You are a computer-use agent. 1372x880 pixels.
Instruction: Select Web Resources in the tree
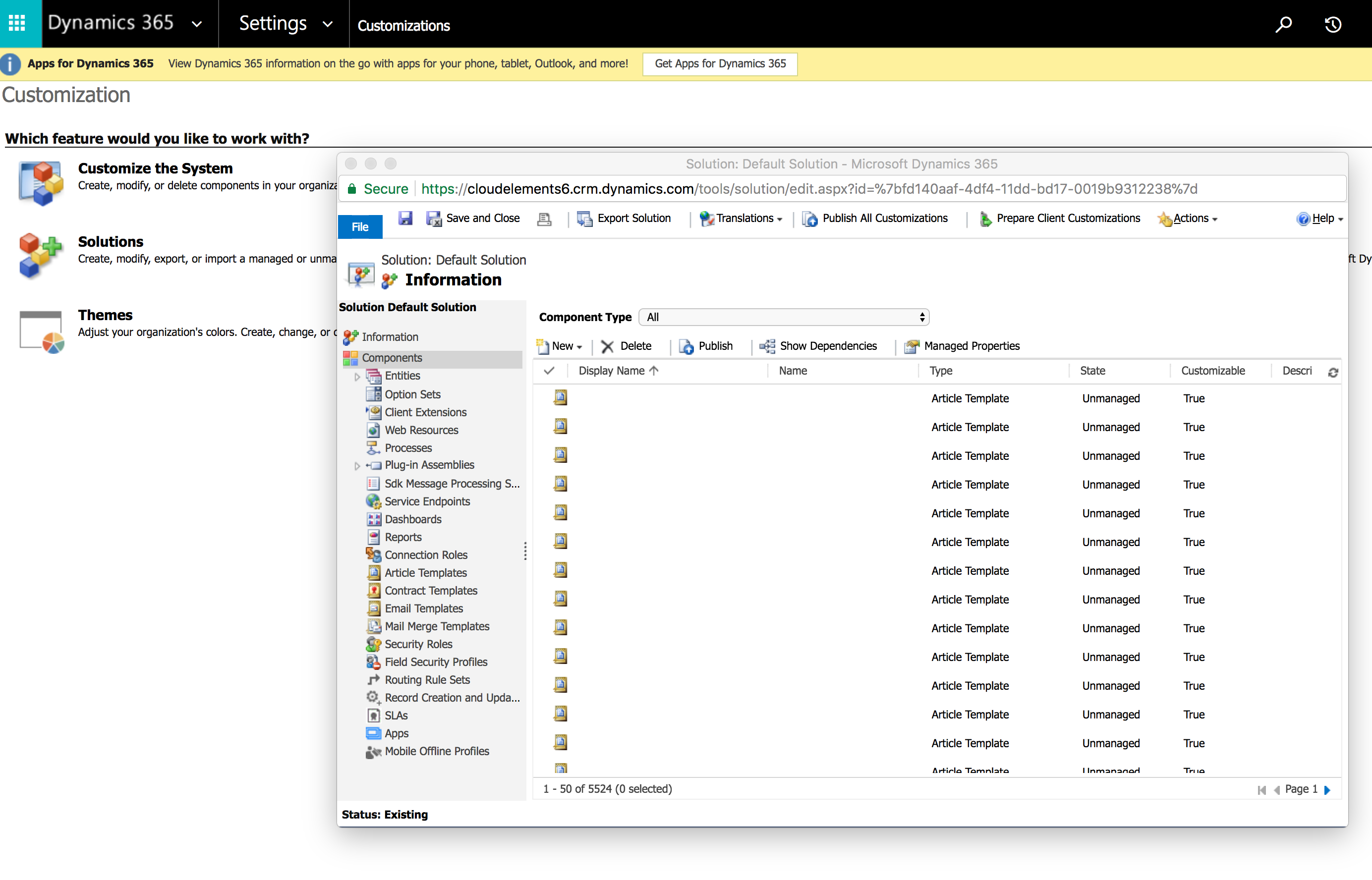point(421,430)
